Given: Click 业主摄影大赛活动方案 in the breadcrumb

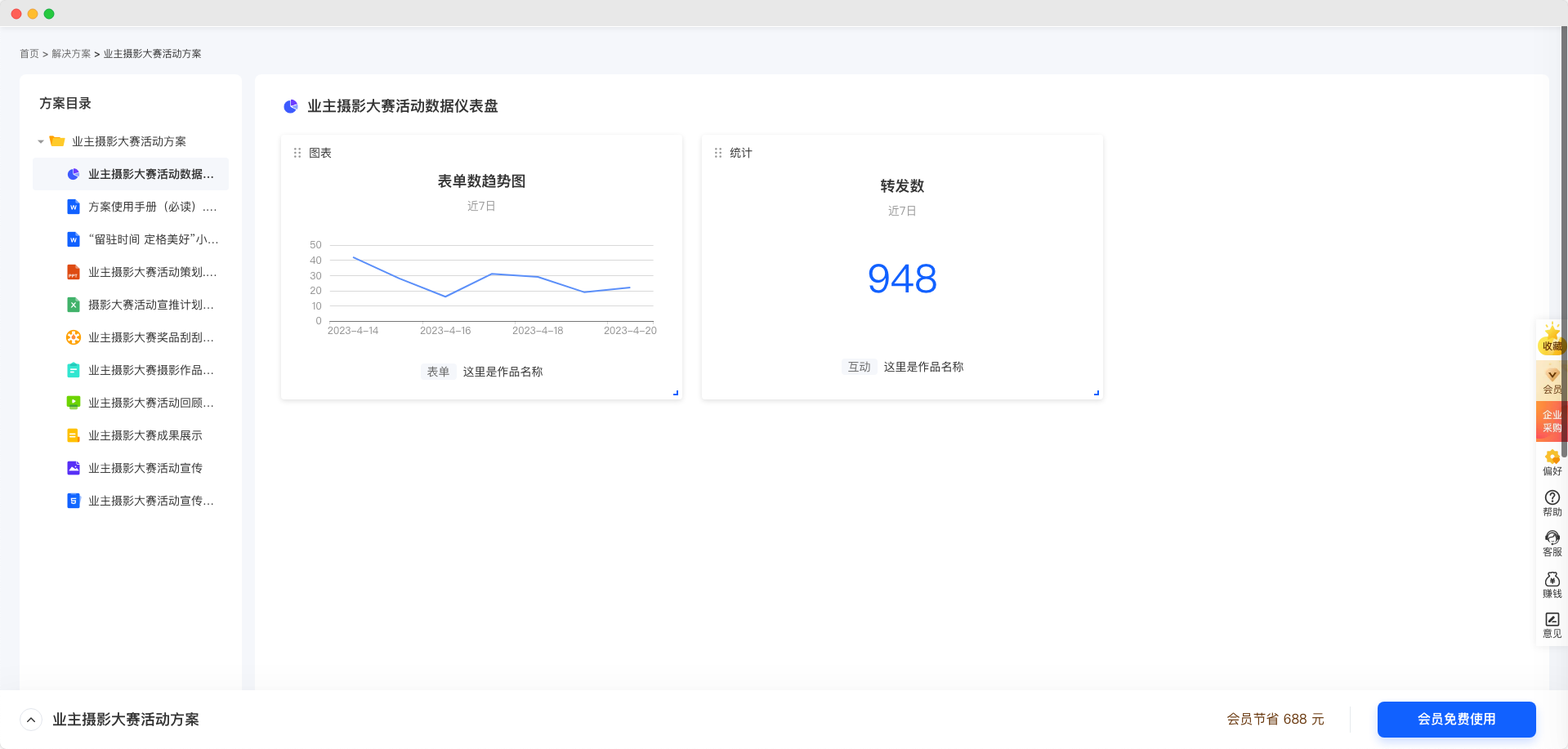Looking at the screenshot, I should [152, 54].
